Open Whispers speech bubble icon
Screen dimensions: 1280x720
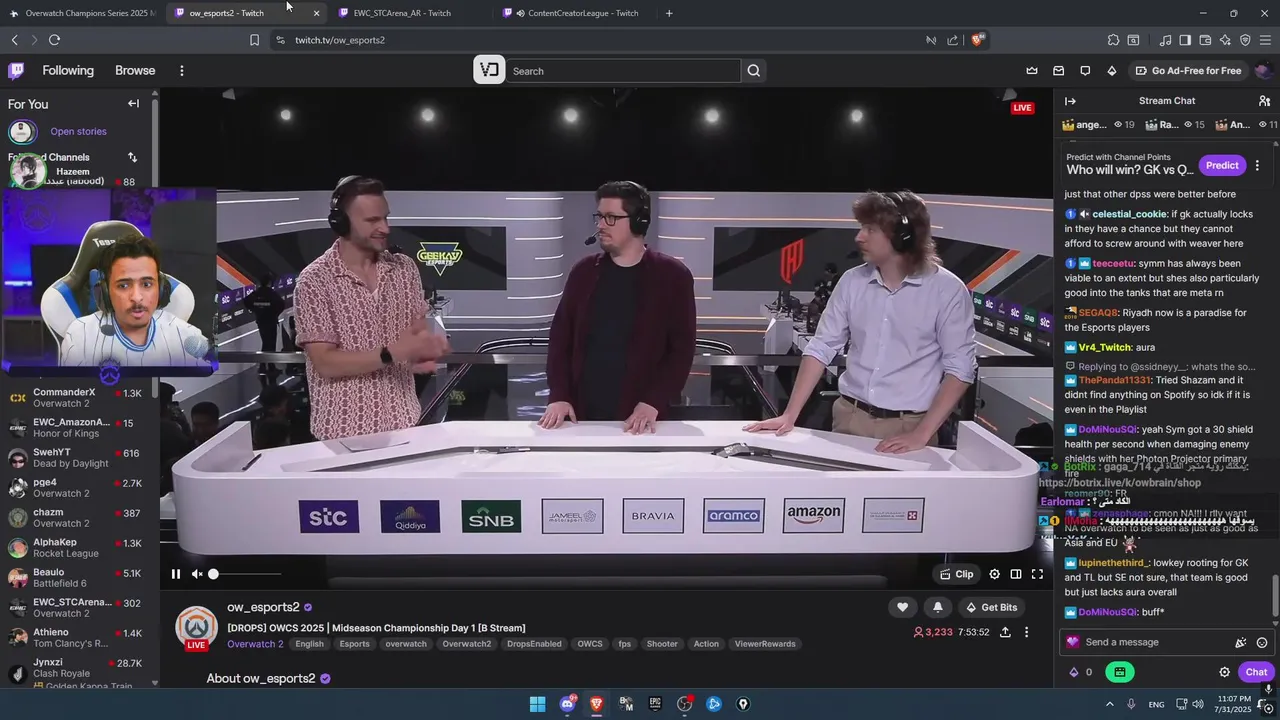1085,71
